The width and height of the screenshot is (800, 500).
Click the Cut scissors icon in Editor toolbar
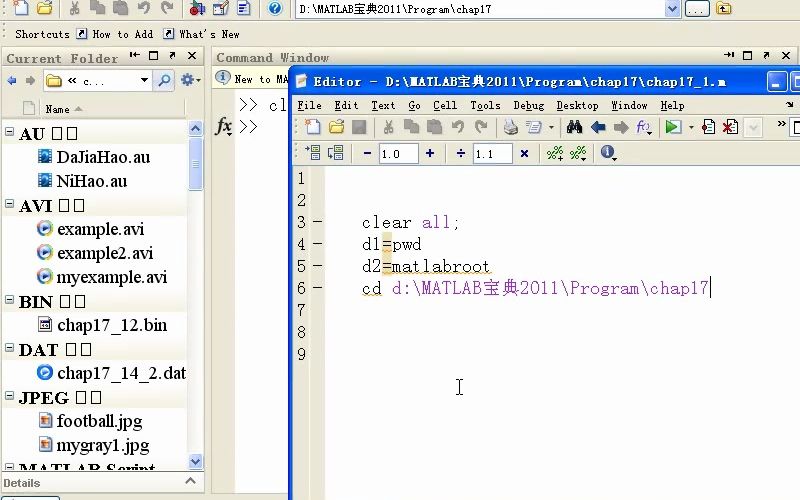(388, 127)
